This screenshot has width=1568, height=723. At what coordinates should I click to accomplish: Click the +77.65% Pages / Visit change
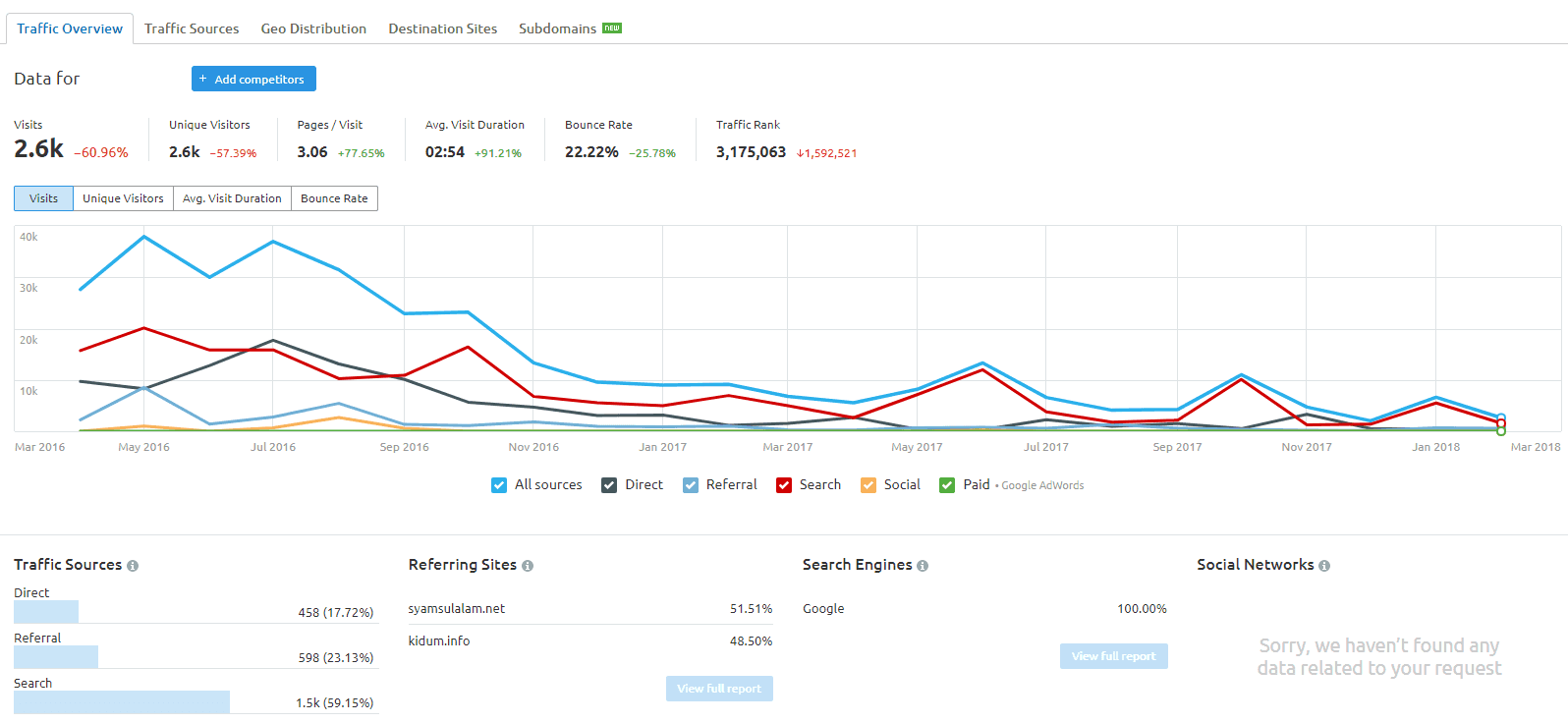point(361,153)
